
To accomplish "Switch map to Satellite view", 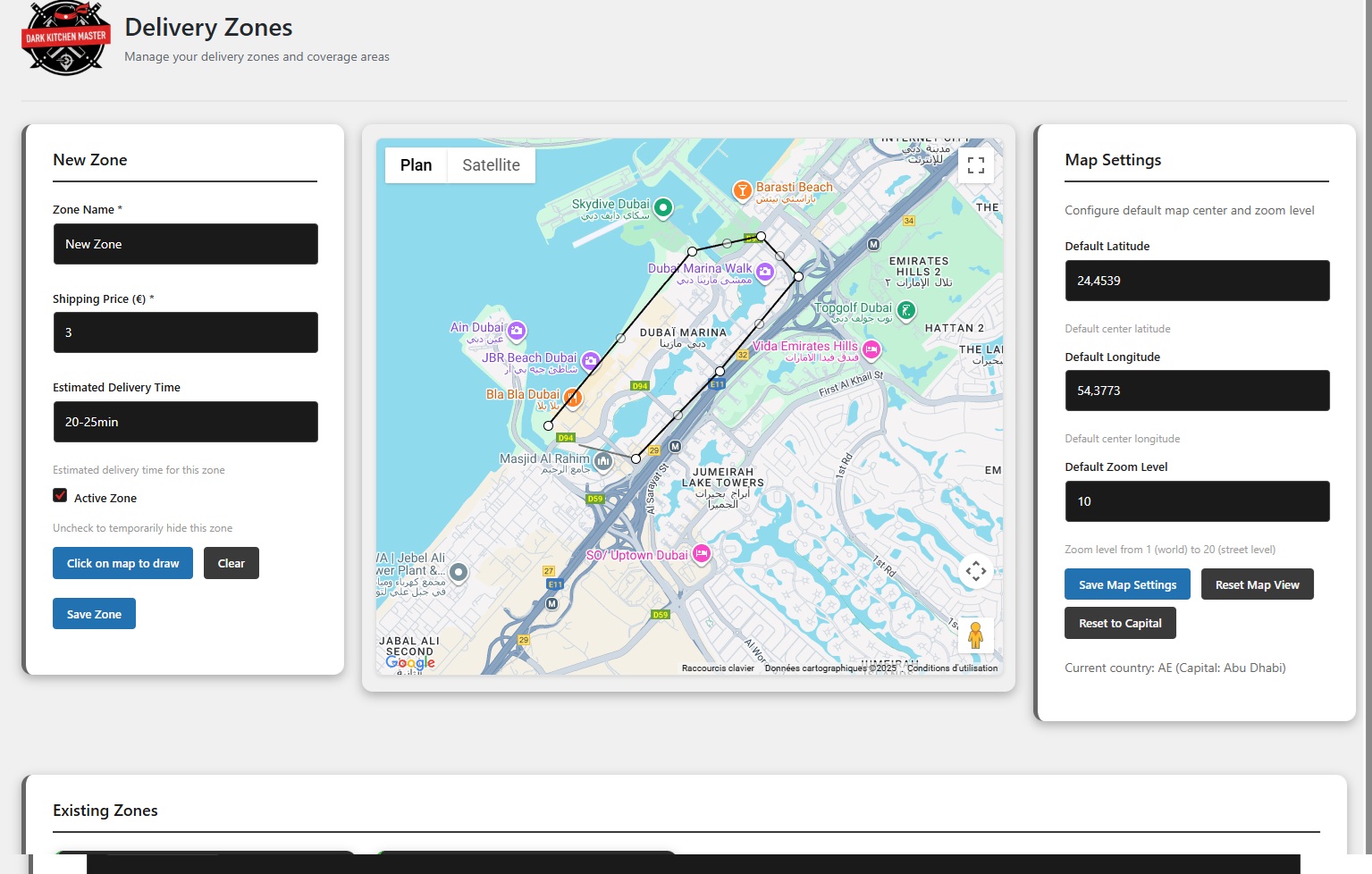I will click(x=491, y=165).
